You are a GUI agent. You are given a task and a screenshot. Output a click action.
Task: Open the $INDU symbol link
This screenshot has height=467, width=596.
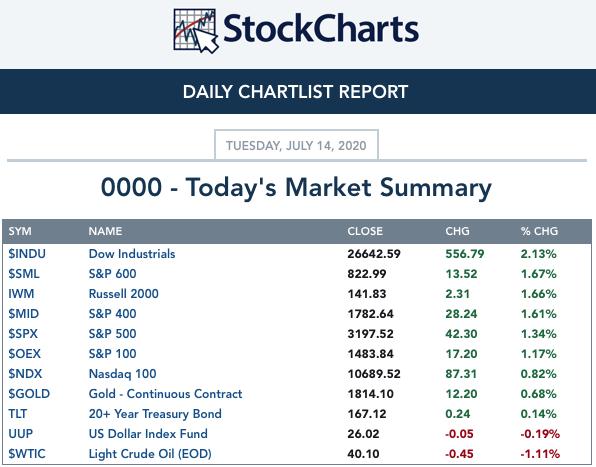pyautogui.click(x=27, y=254)
